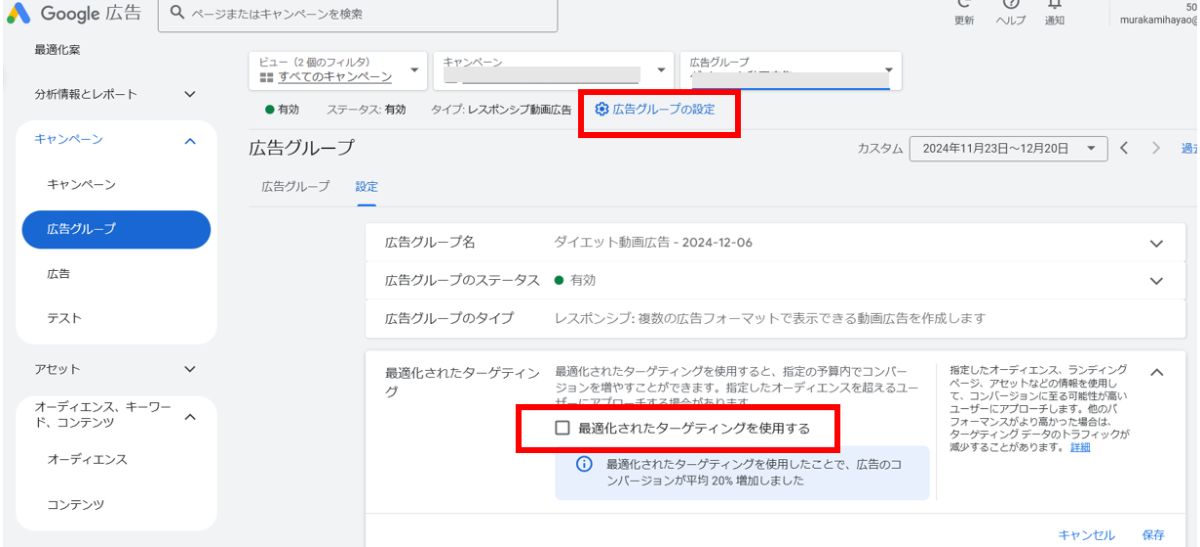Select 広告グループ in the sidebar
The height and width of the screenshot is (547, 1200).
click(x=115, y=229)
